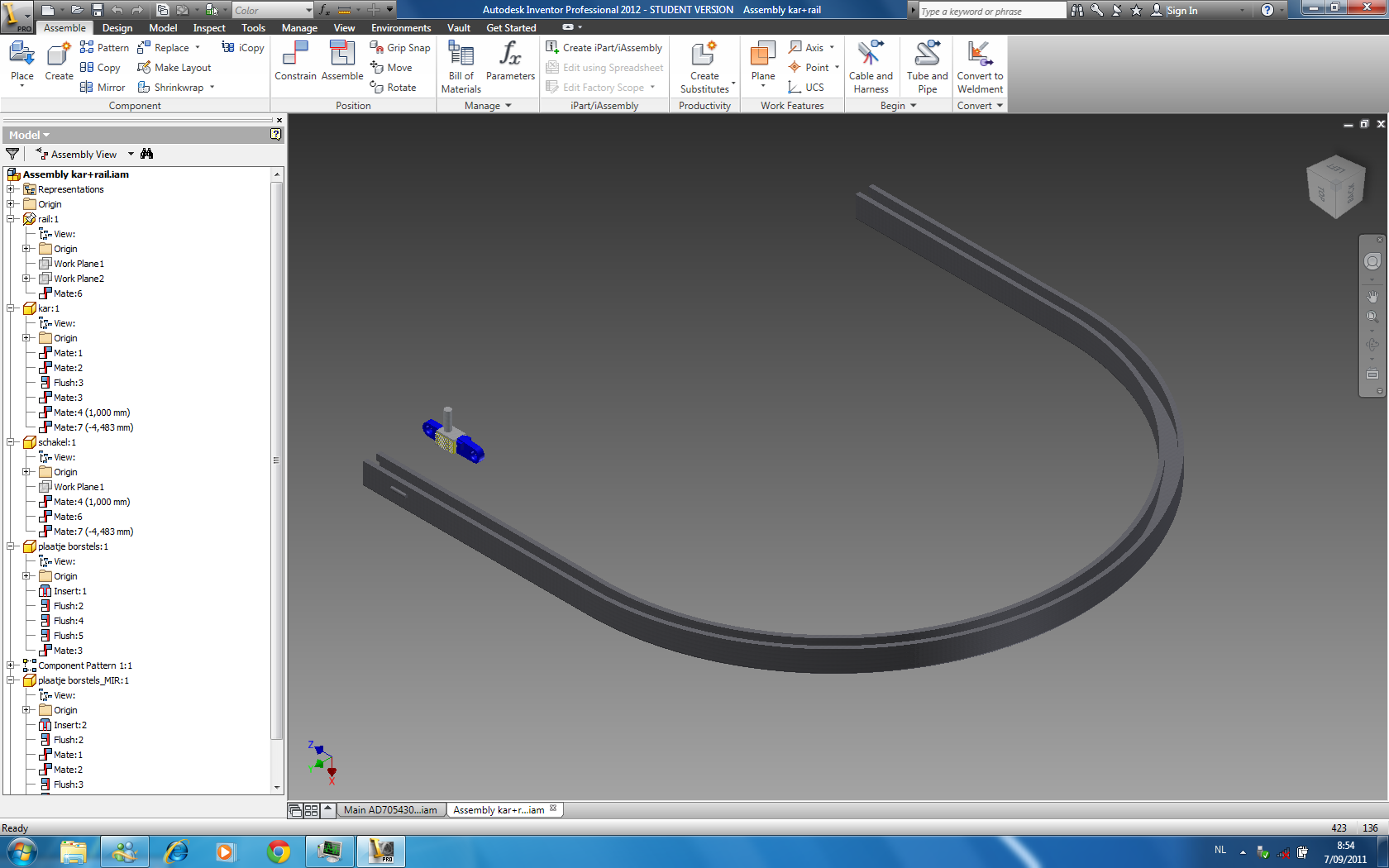Switch to Main AD705430 document tab
This screenshot has width=1389, height=868.
point(390,810)
